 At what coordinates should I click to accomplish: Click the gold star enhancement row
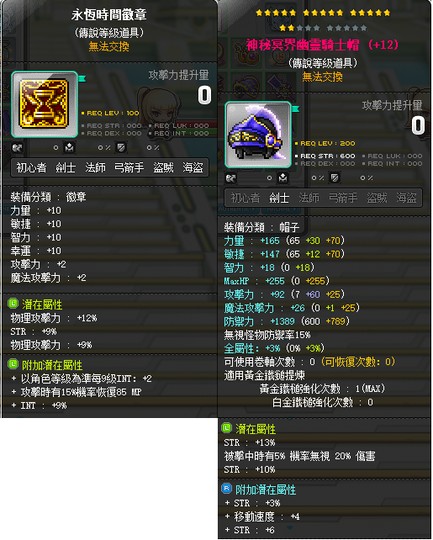click(323, 13)
